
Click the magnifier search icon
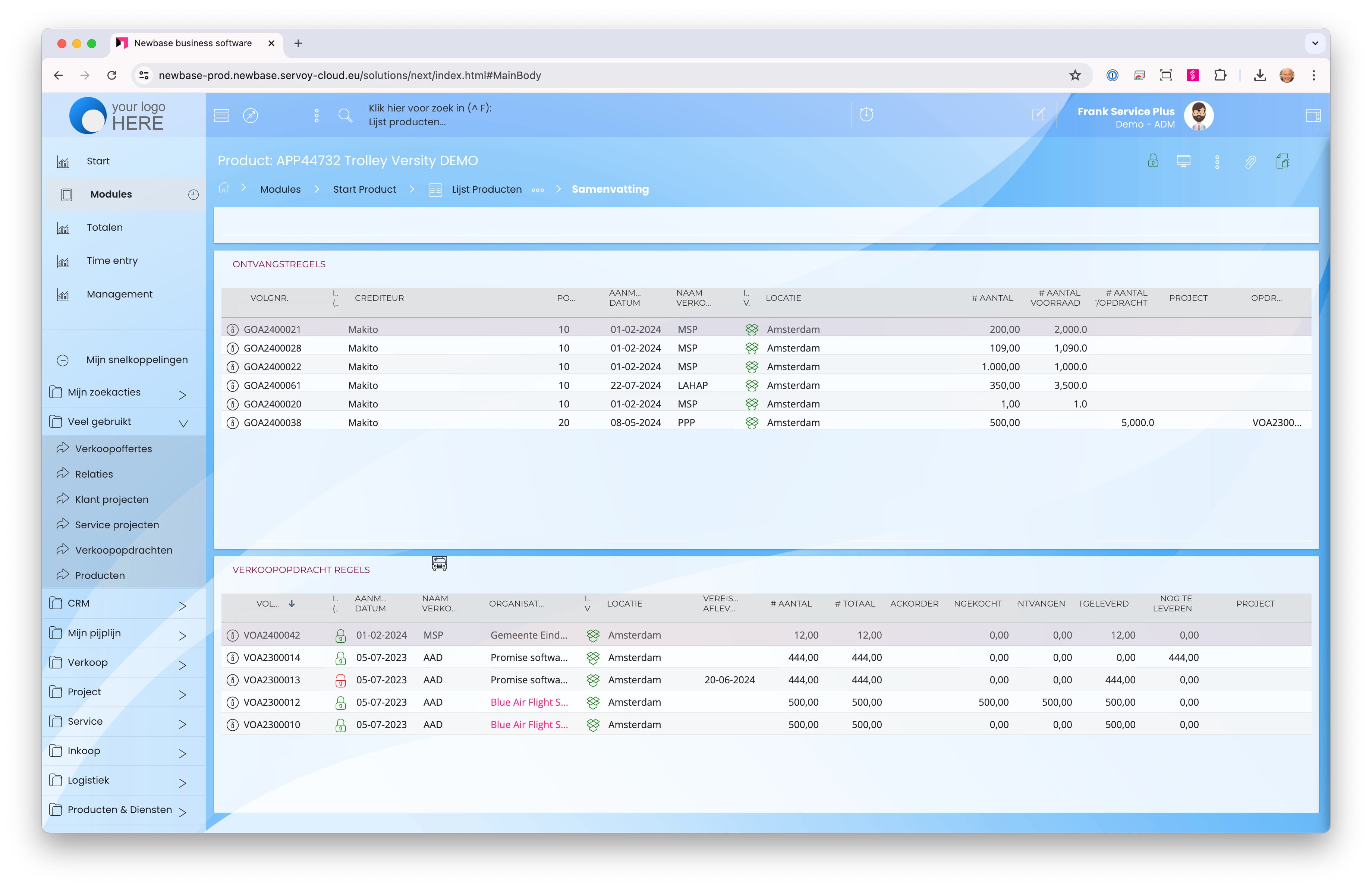coord(345,116)
